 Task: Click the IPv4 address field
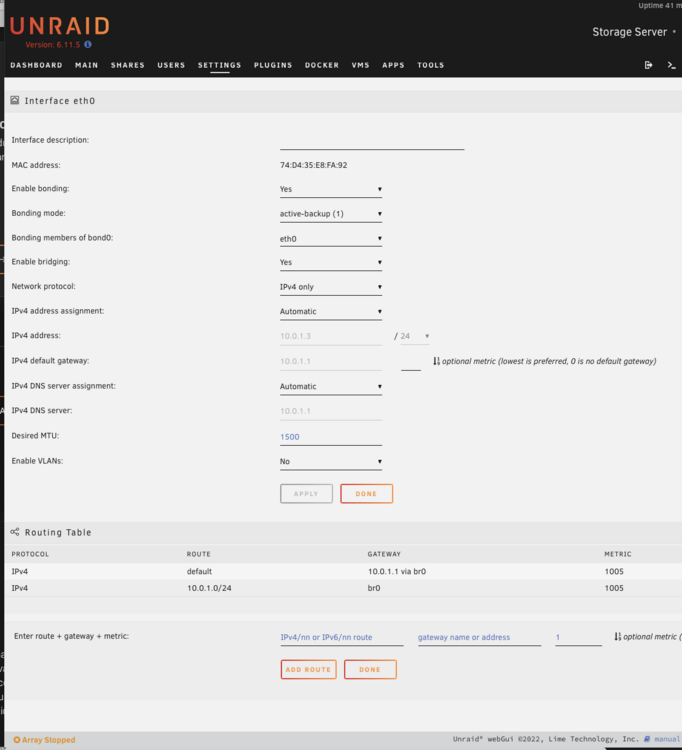pyautogui.click(x=330, y=336)
